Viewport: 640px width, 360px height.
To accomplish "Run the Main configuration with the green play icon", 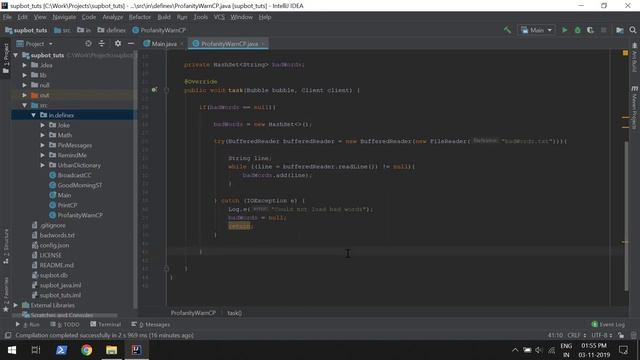I will (564, 30).
